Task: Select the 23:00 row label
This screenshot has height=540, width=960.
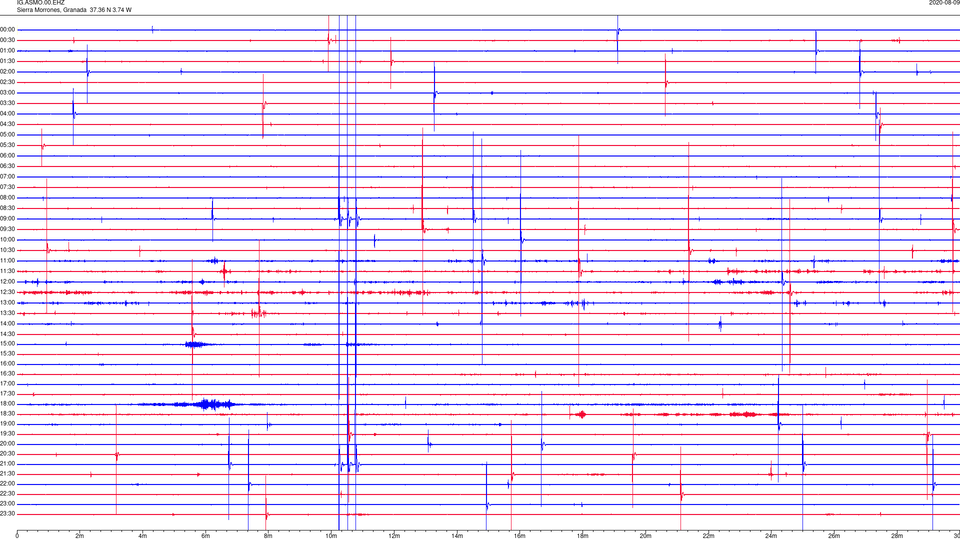Action: click(8, 504)
